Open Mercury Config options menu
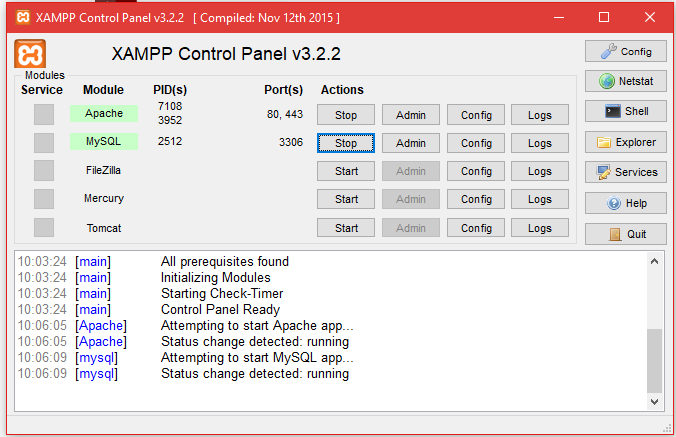 pyautogui.click(x=476, y=199)
